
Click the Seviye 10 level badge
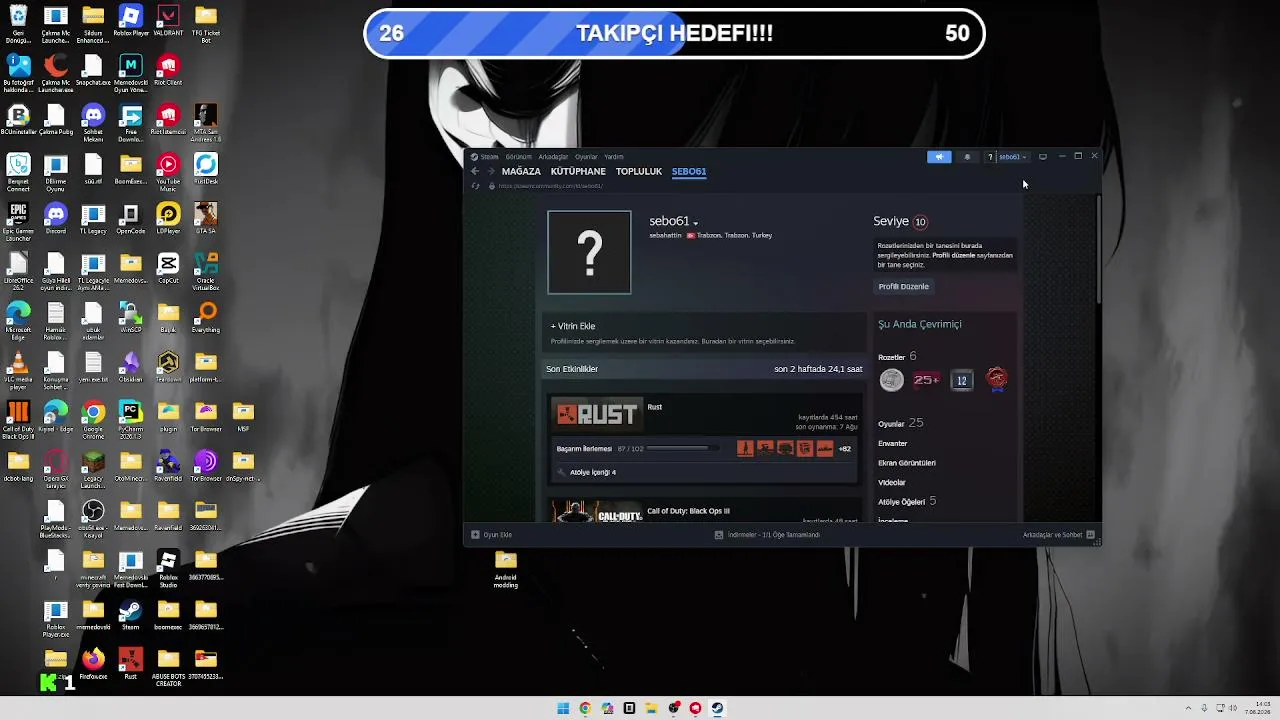tap(920, 222)
